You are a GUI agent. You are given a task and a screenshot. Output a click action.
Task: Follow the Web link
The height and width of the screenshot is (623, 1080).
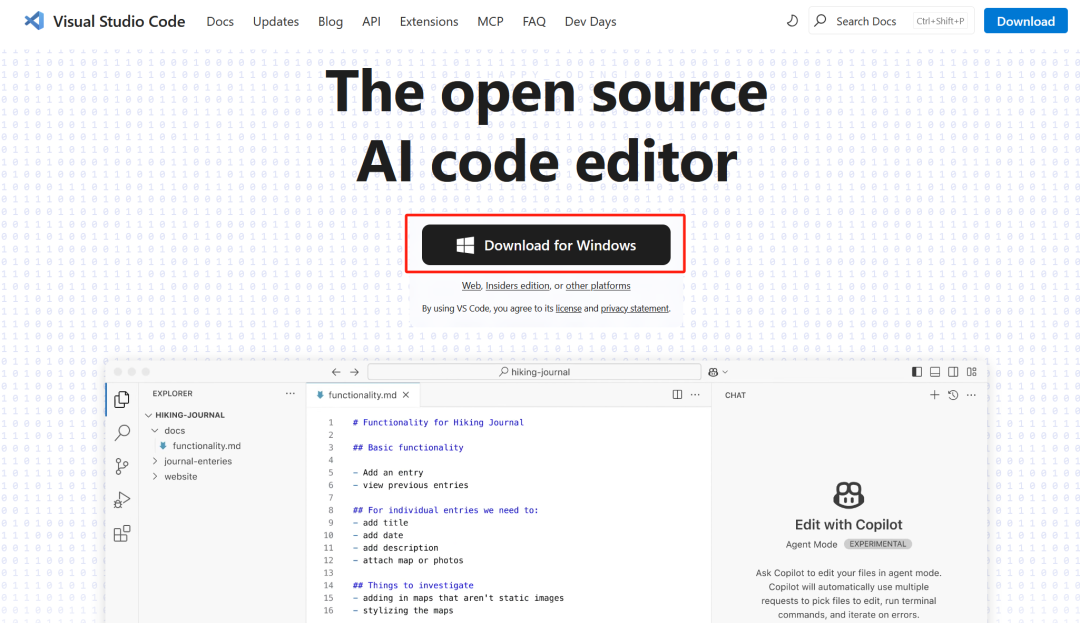[x=471, y=286]
